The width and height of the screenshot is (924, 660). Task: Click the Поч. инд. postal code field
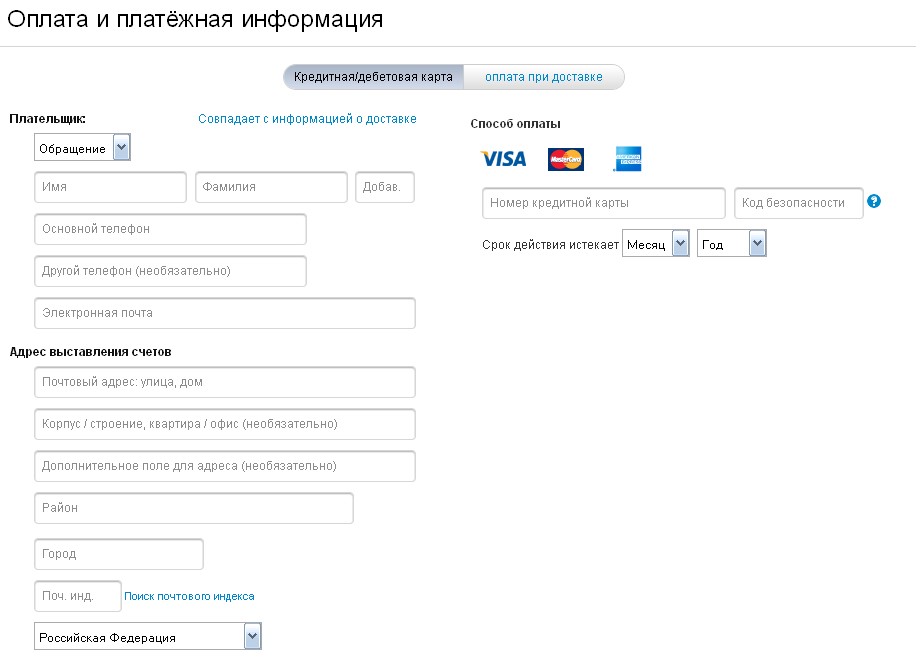click(x=77, y=596)
